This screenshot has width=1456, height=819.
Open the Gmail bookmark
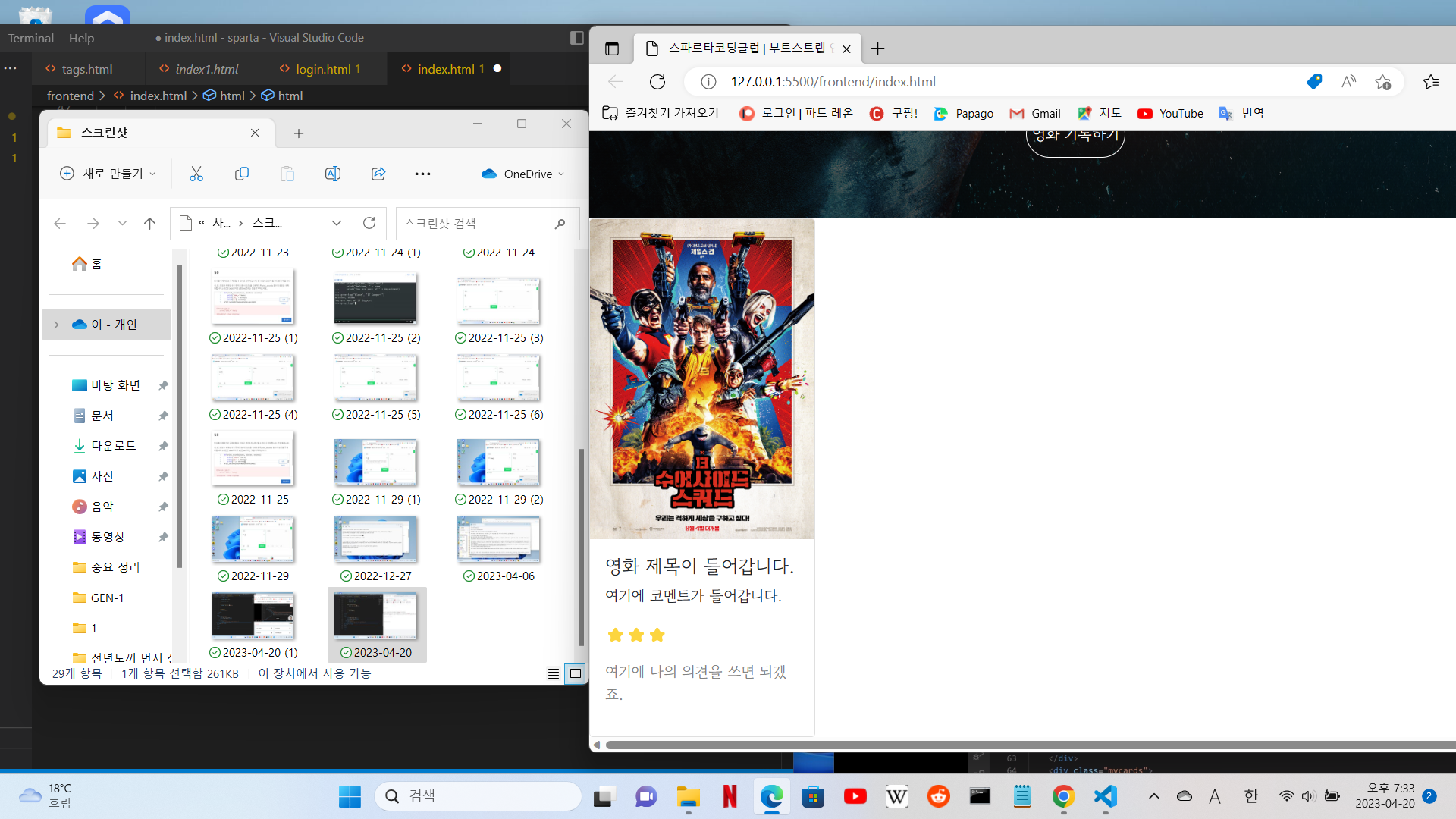coord(1034,113)
